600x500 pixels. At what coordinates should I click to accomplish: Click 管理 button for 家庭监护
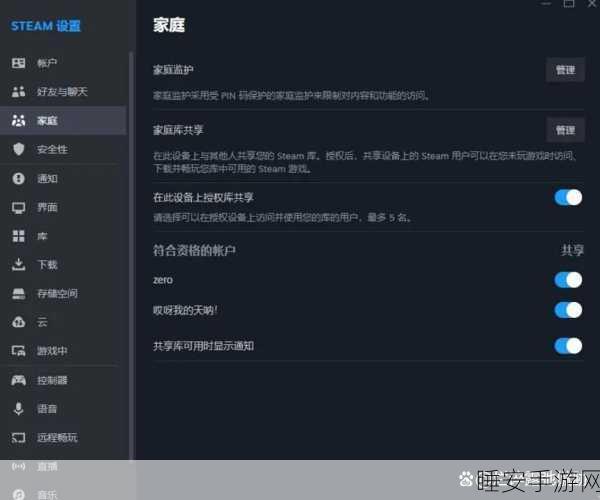[565, 70]
